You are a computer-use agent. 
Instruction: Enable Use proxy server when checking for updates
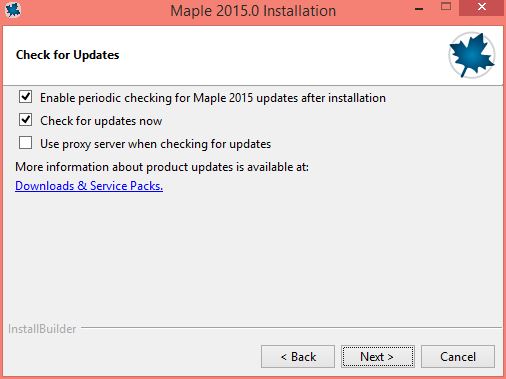[x=26, y=143]
